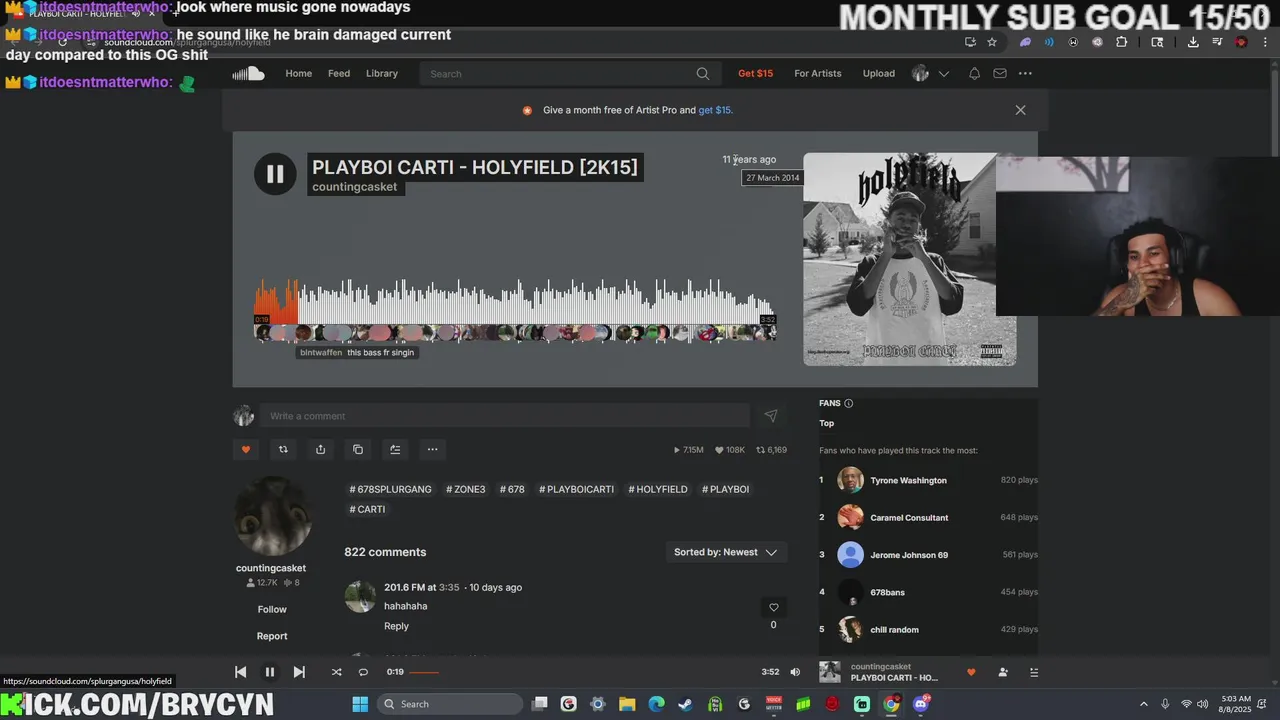
Task: Open the FANS info icon
Action: pos(849,403)
